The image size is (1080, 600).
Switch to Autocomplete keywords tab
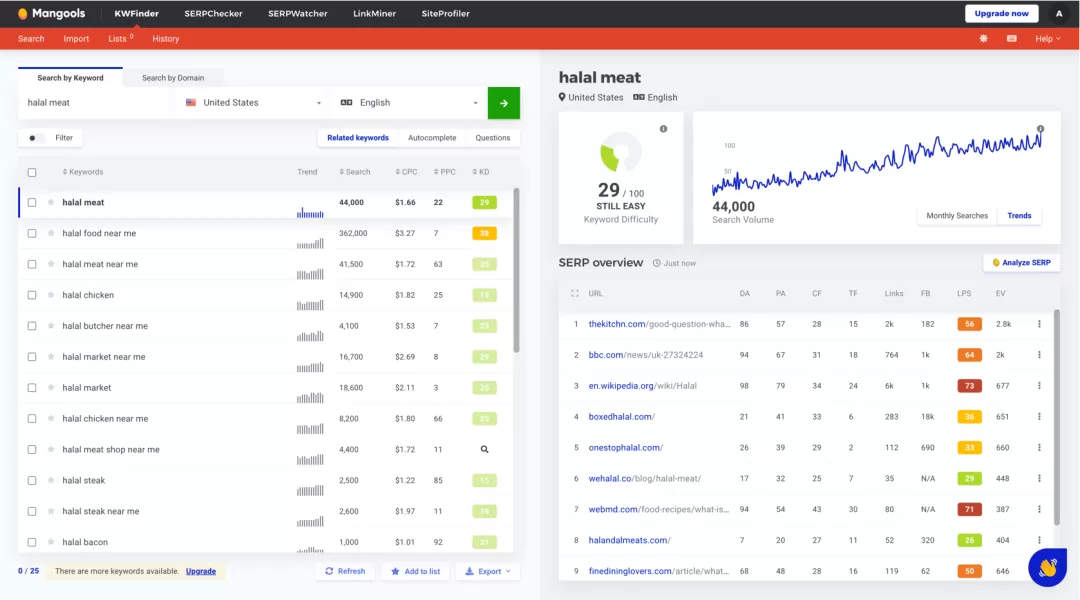[432, 138]
